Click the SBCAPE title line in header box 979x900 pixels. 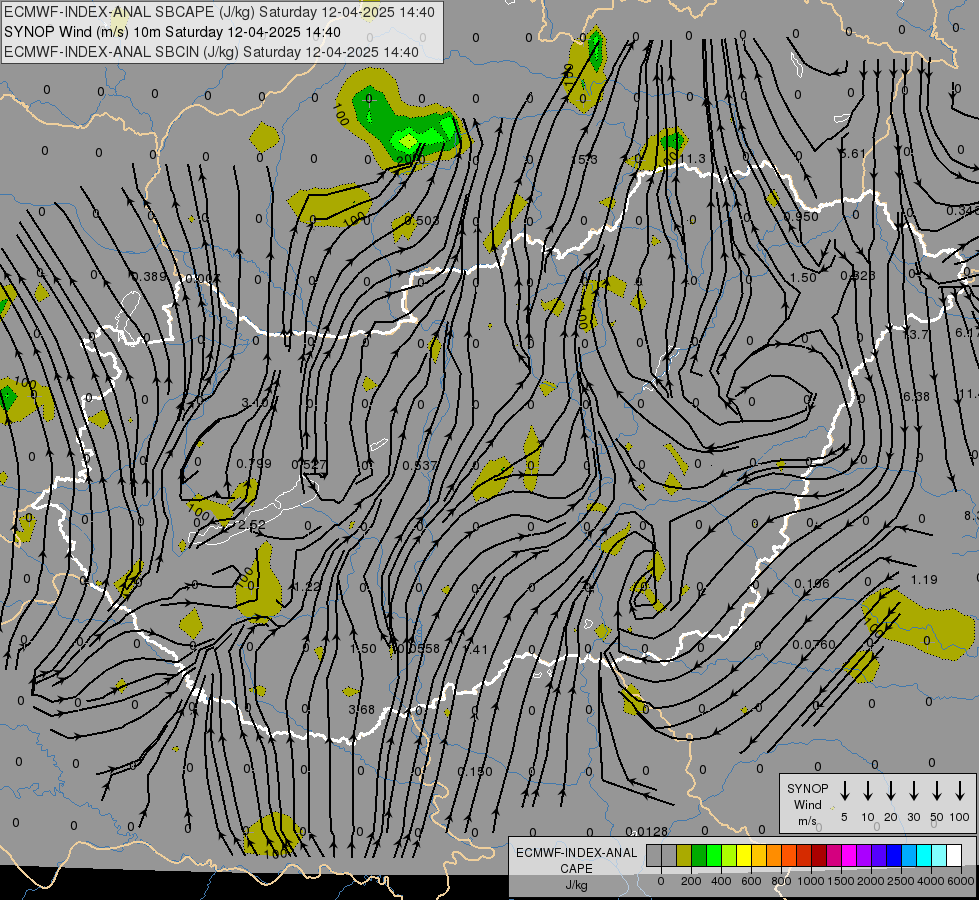[x=219, y=12]
